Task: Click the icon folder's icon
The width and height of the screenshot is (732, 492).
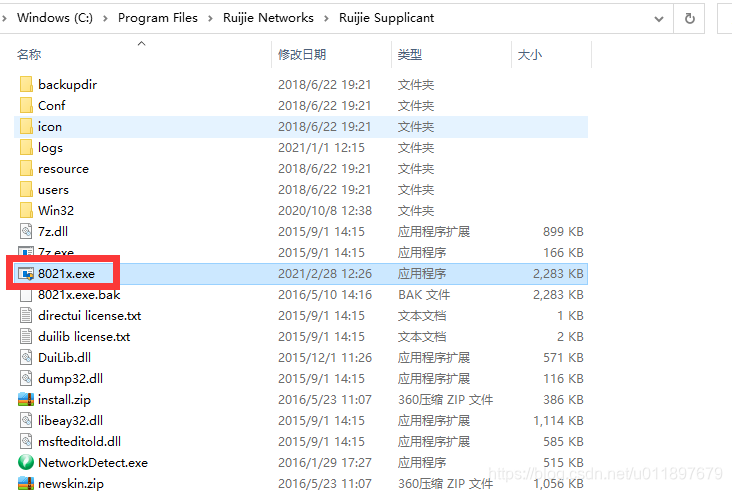Action: click(26, 127)
